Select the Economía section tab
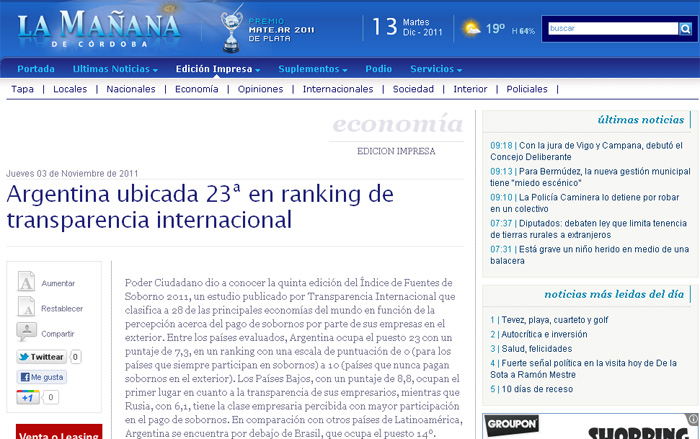The height and width of the screenshot is (439, 700). 196,89
